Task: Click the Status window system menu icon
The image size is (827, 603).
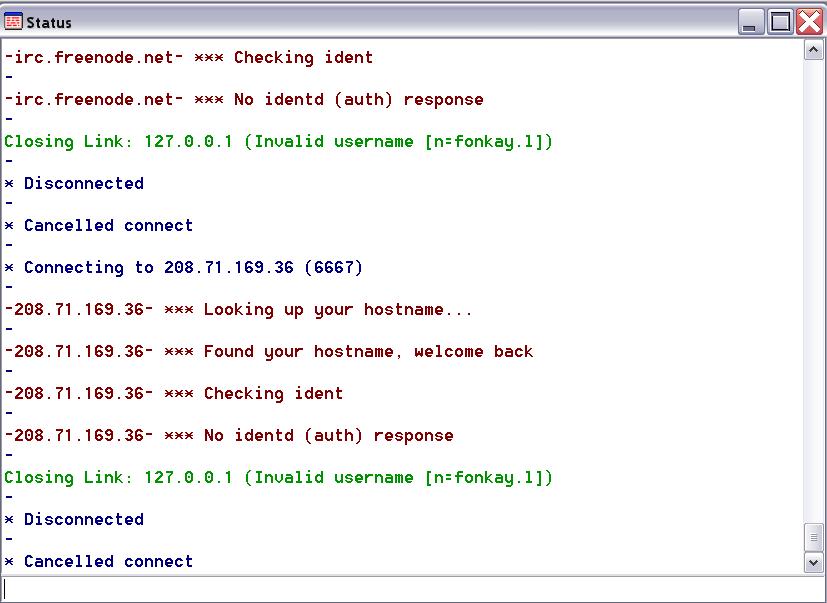Action: (14, 21)
